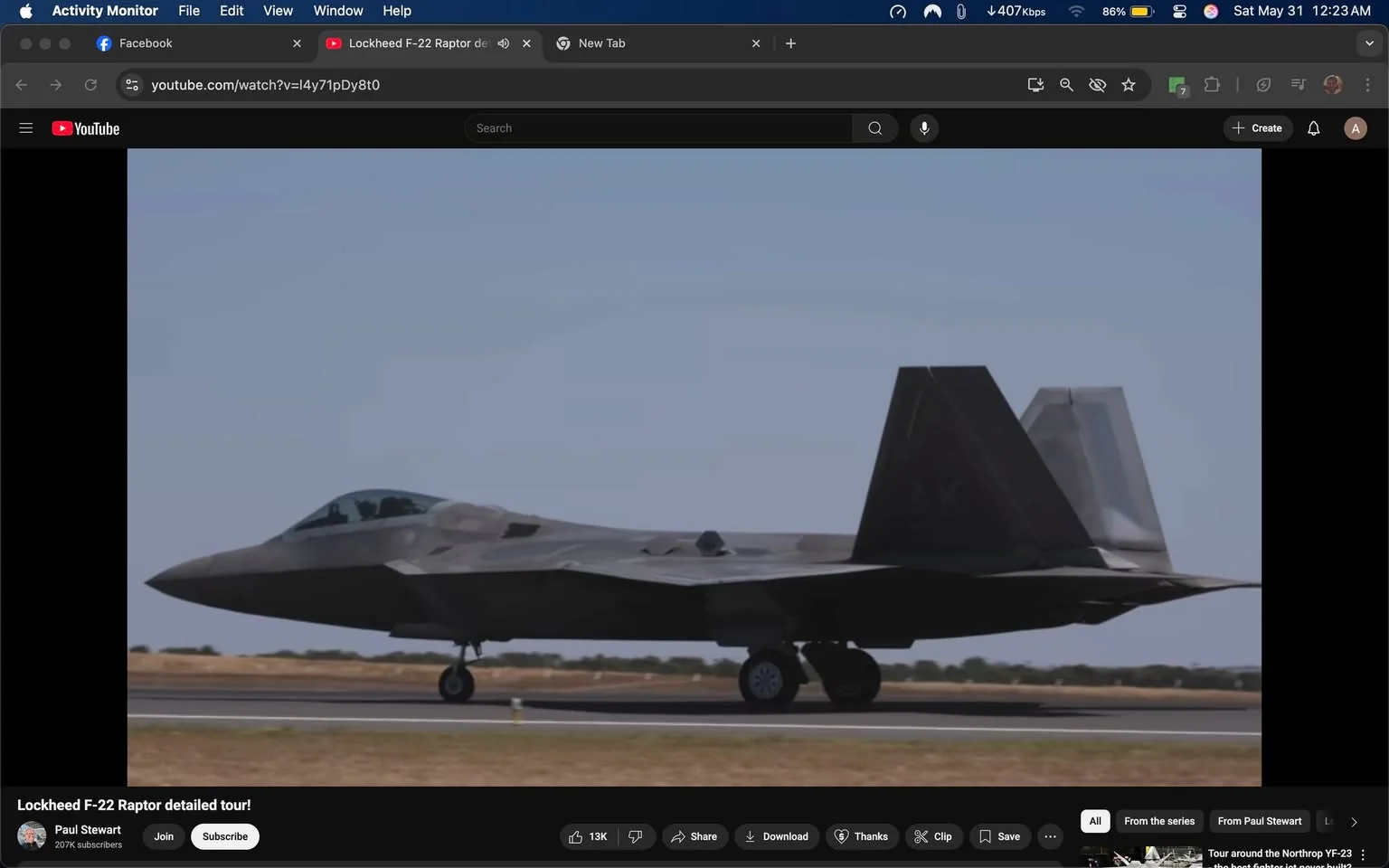Open the Edit menu
The height and width of the screenshot is (868, 1389).
(x=231, y=11)
